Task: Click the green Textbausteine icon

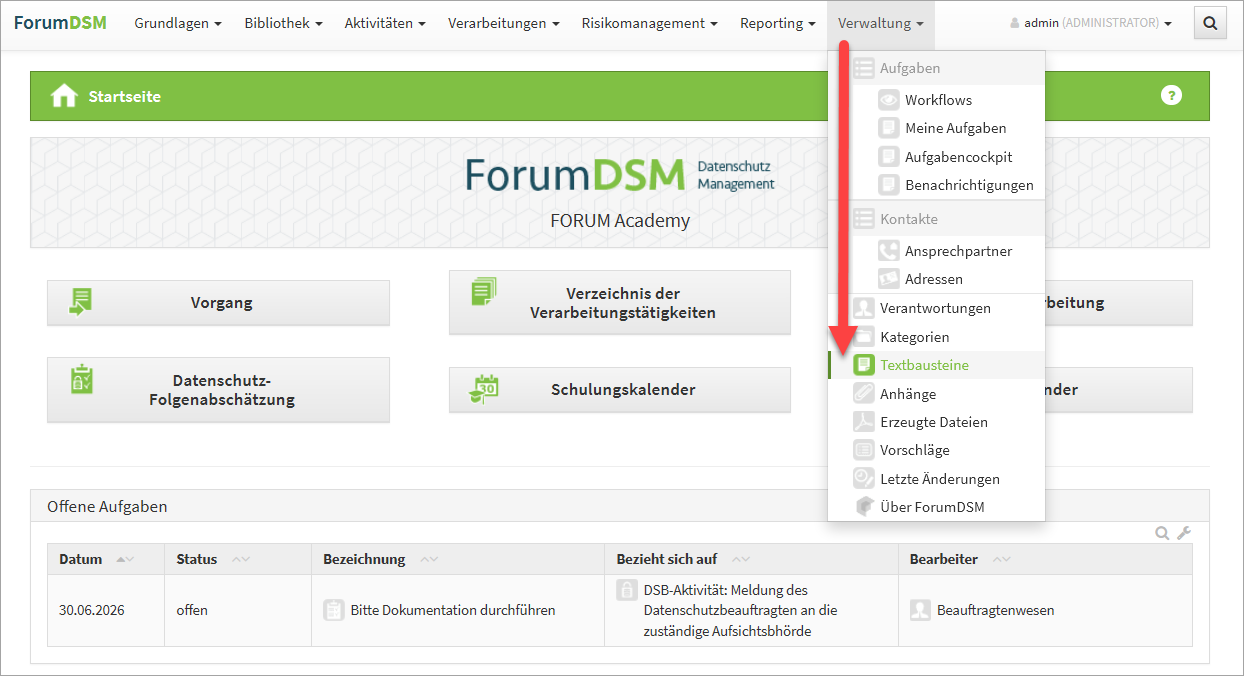Action: click(863, 365)
